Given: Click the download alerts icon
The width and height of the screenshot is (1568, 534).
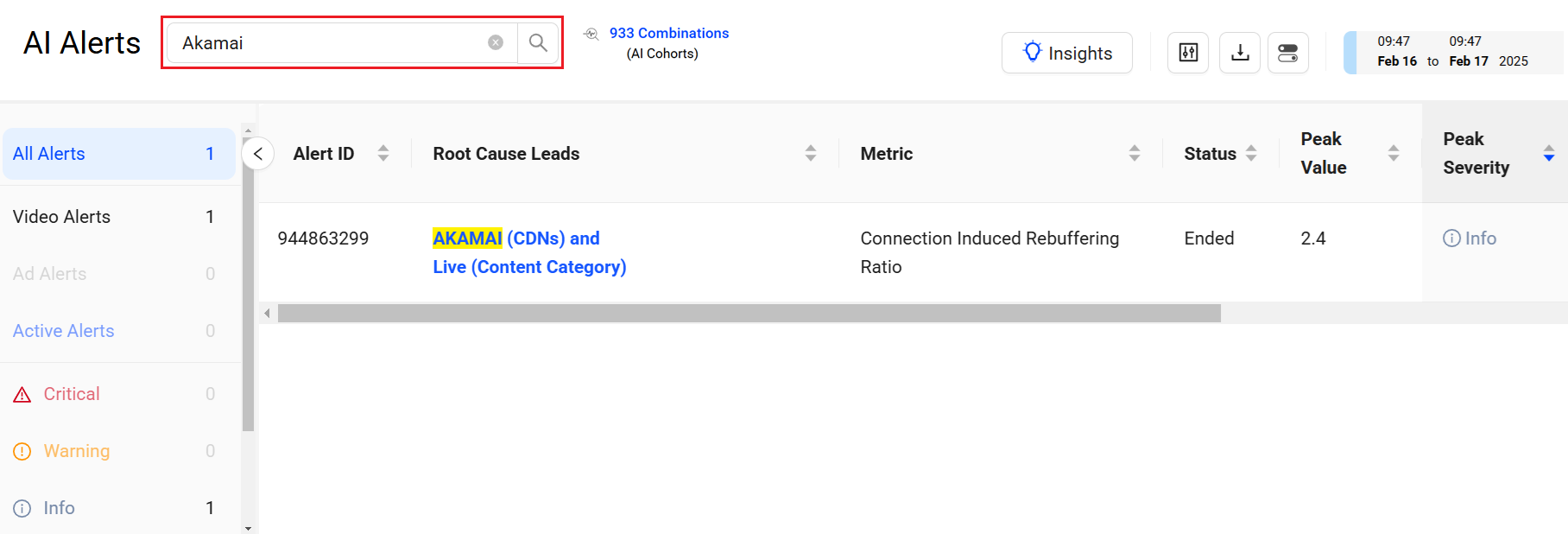Looking at the screenshot, I should point(1240,53).
